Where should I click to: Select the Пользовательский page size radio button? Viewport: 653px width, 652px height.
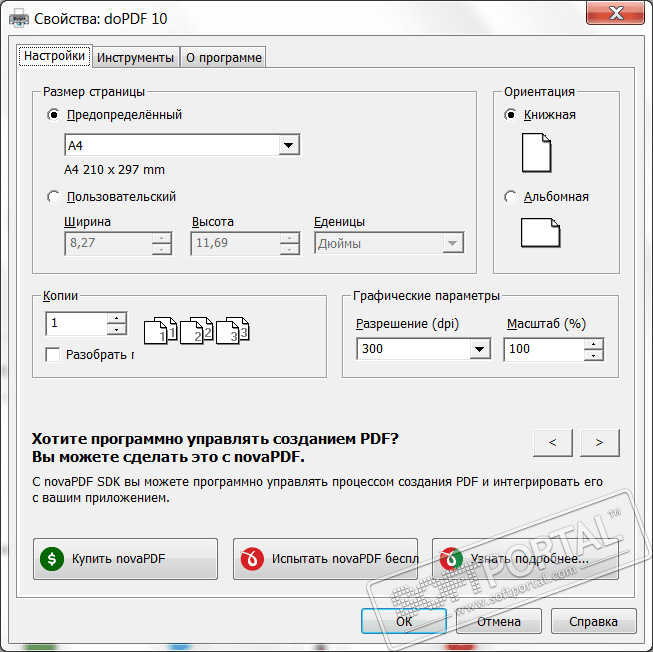[53, 197]
